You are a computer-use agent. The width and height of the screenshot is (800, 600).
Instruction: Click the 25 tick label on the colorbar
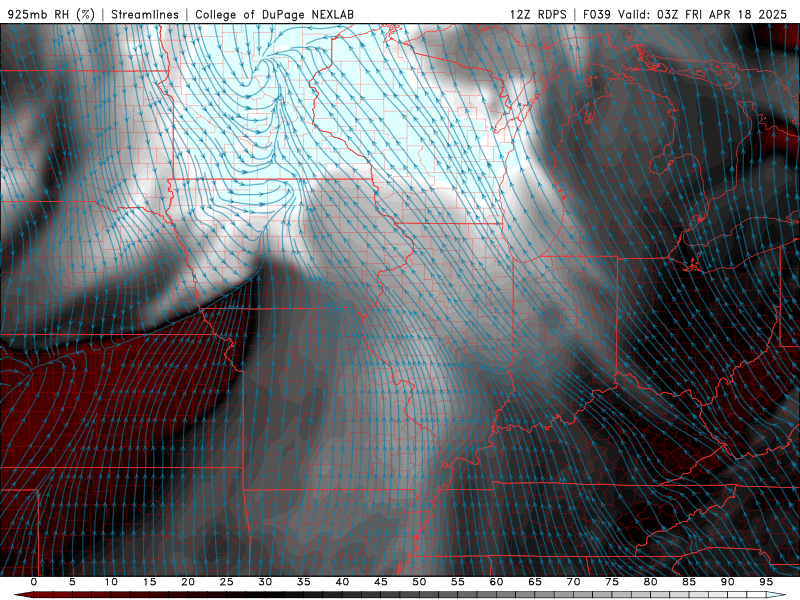227,582
